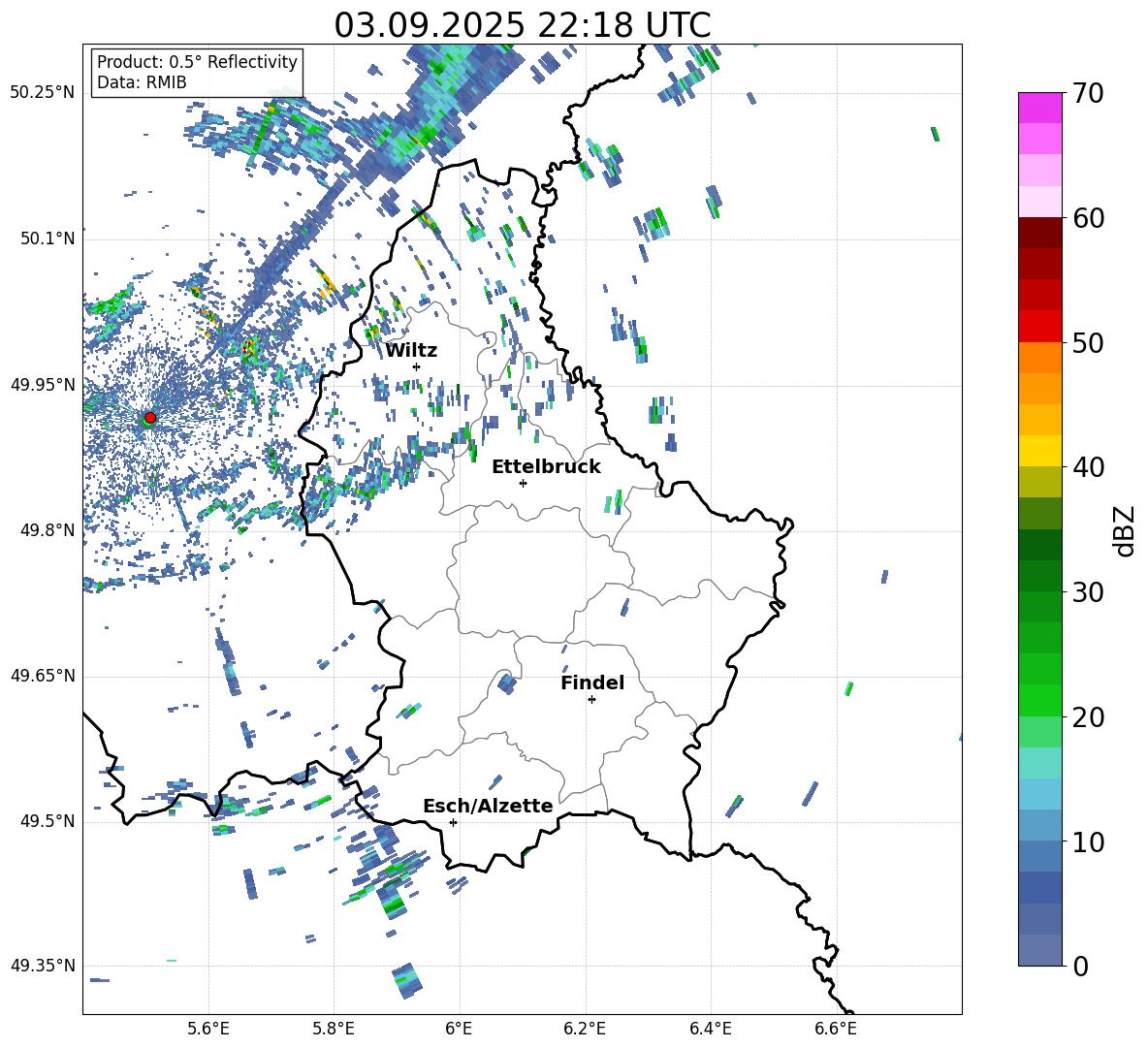
Task: Click the Wiltz station cross marker
Action: click(417, 366)
